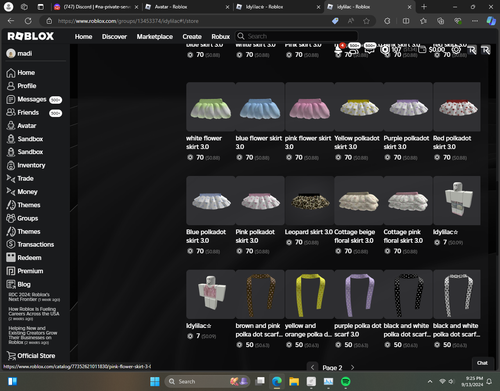Open the madi profile name in sidebar
This screenshot has height=391, width=500.
25,53
